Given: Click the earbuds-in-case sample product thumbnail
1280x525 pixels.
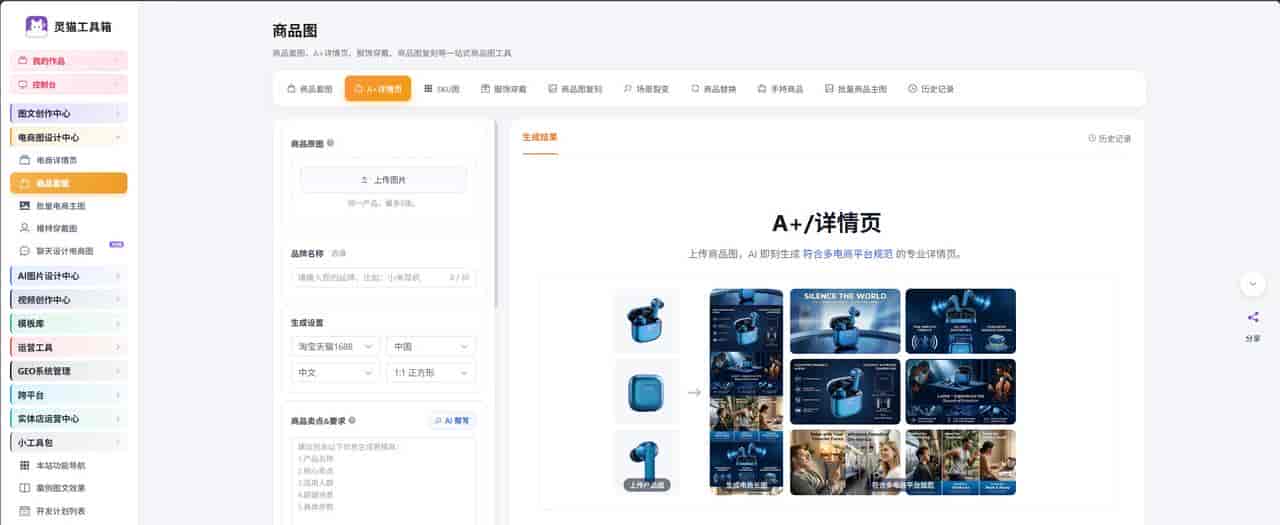Looking at the screenshot, I should (647, 321).
